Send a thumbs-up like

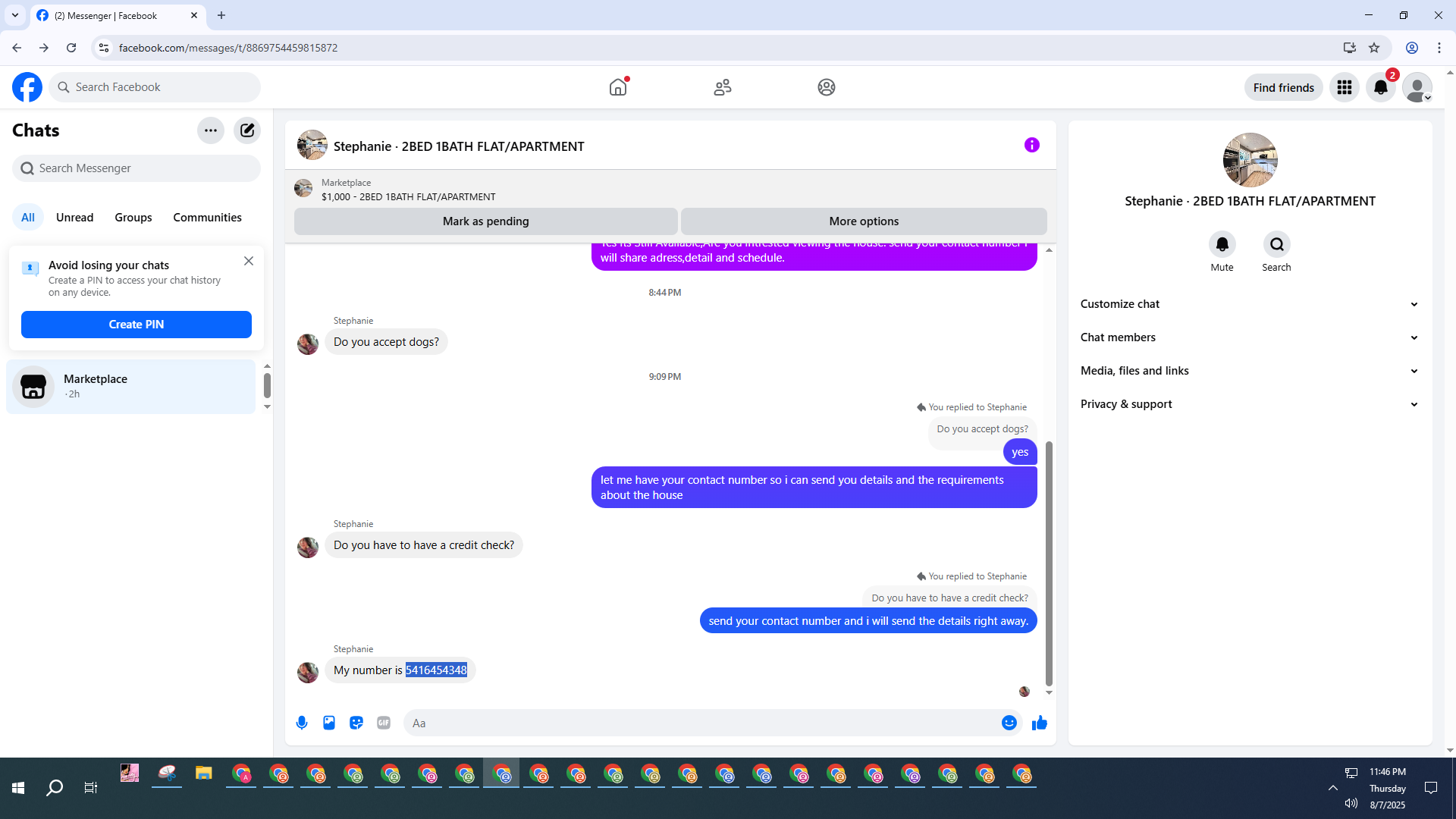[1040, 723]
